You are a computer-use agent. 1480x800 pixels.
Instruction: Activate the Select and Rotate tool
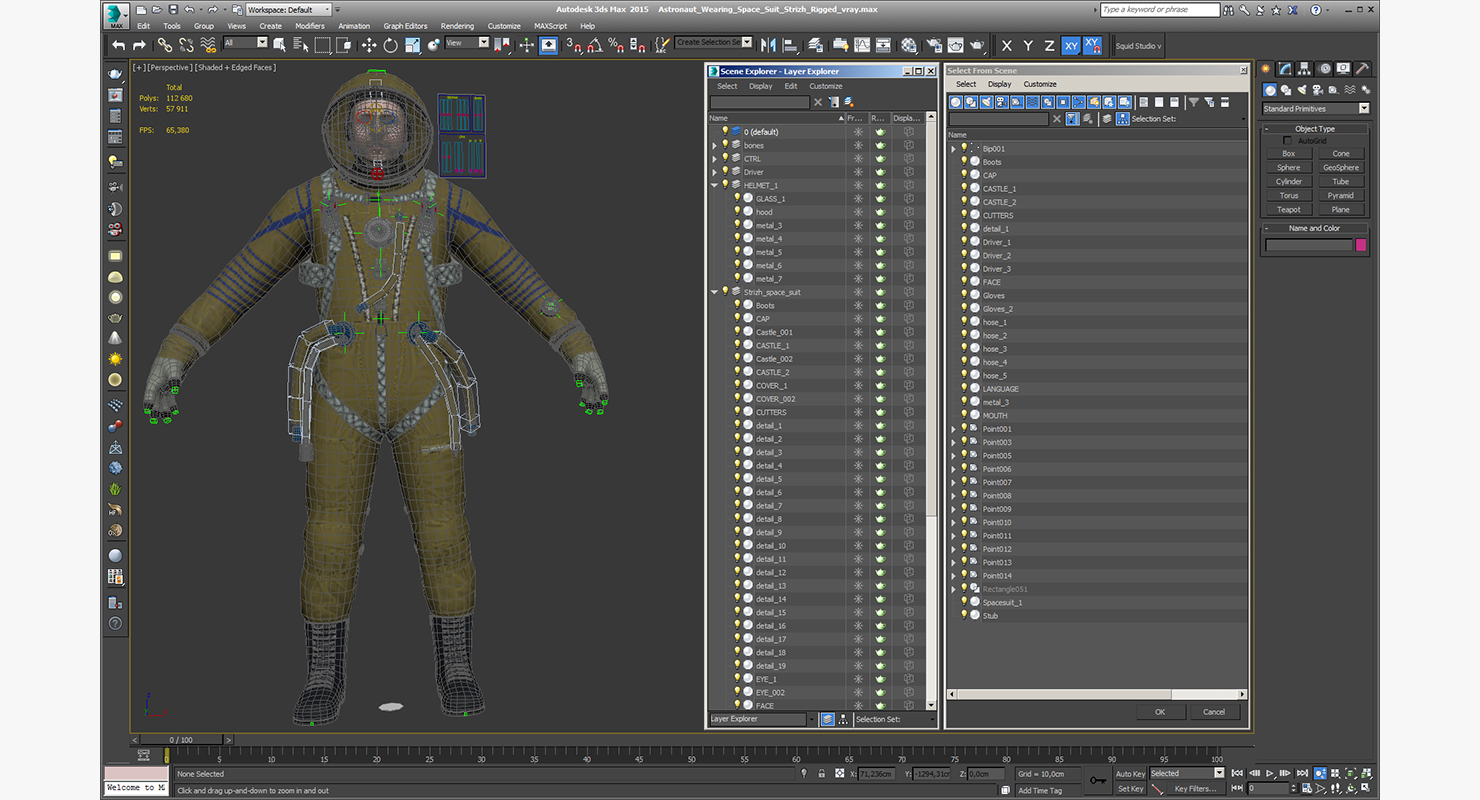pos(390,45)
